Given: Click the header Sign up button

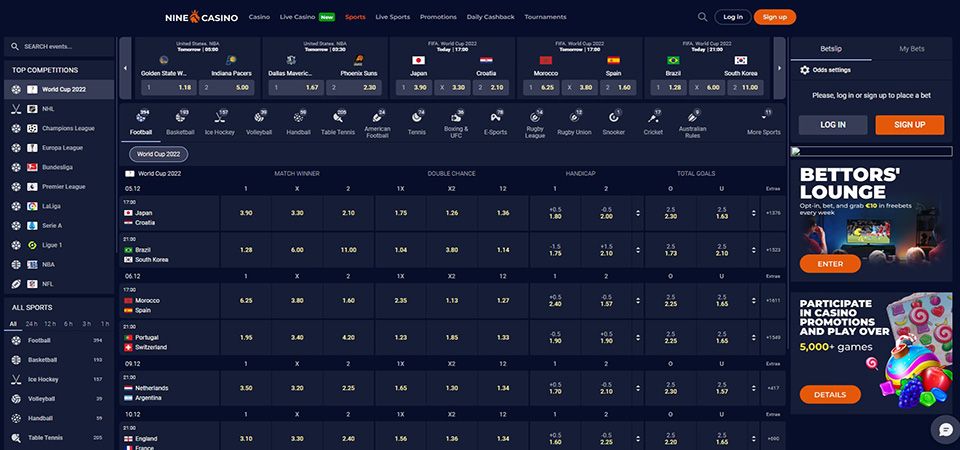Looking at the screenshot, I should (774, 17).
